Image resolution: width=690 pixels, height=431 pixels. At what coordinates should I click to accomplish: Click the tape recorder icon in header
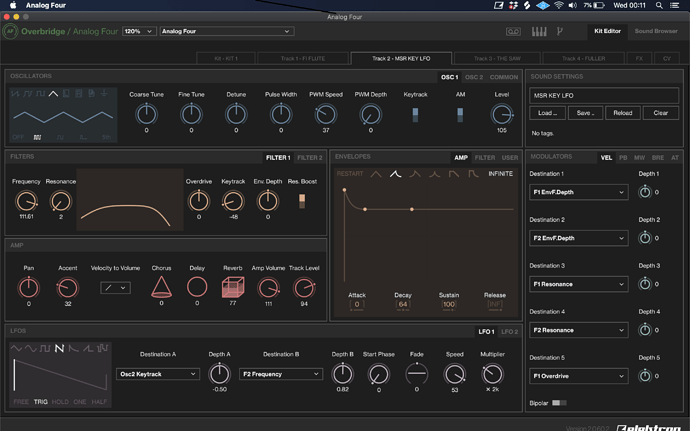[x=513, y=31]
